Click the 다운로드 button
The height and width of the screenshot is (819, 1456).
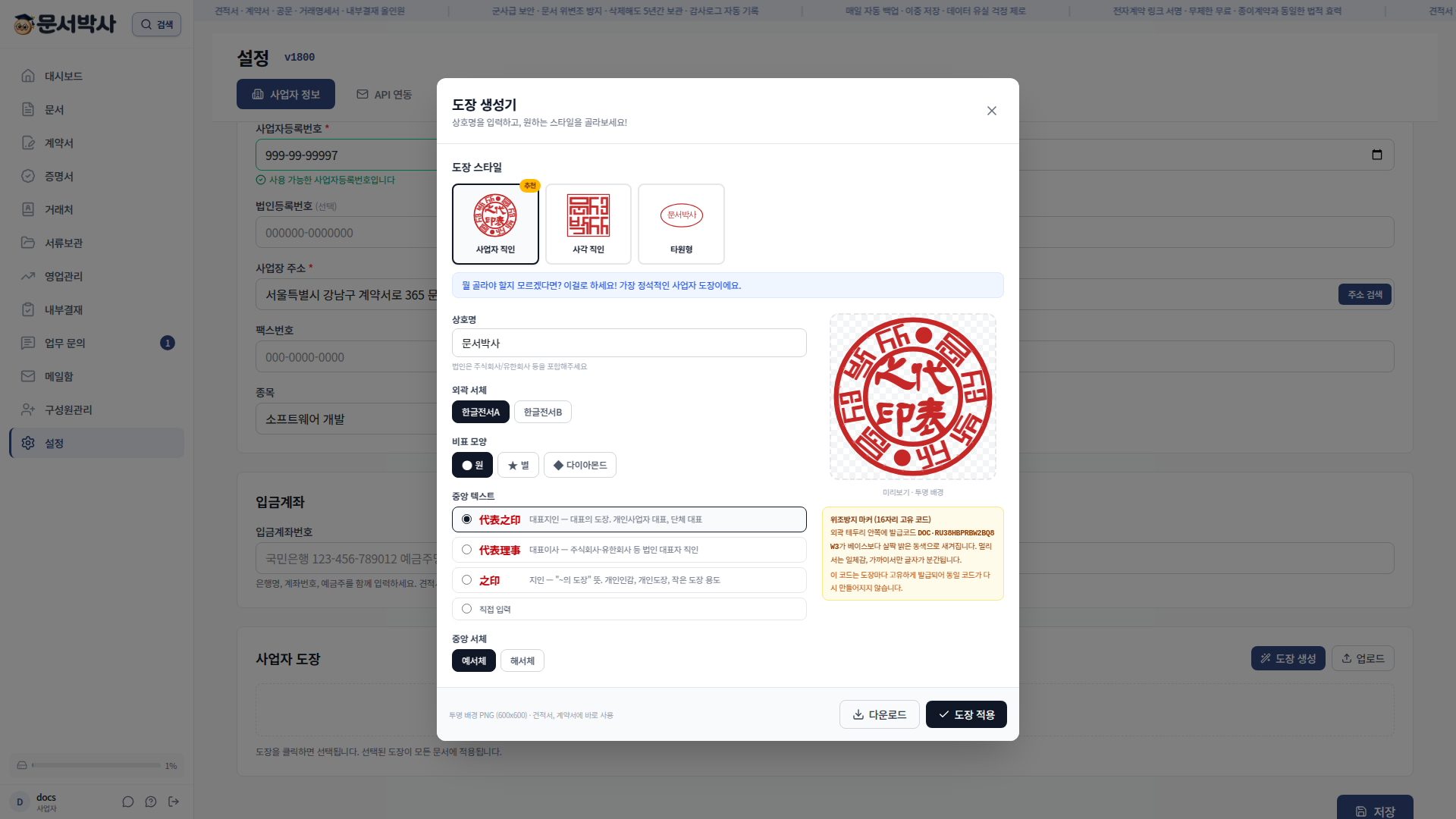click(880, 714)
